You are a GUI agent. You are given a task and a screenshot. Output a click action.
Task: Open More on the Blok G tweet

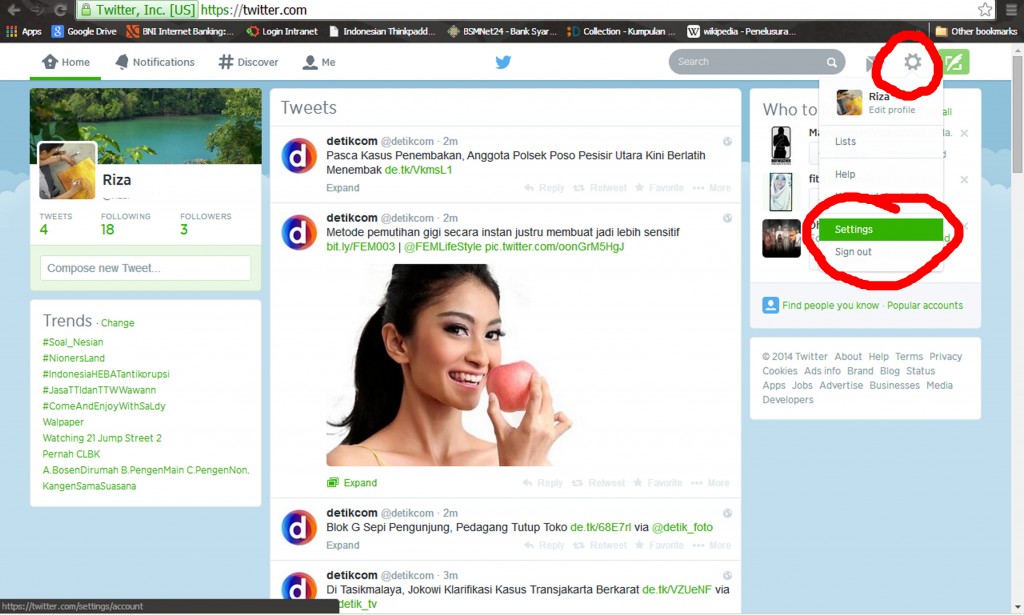click(712, 545)
